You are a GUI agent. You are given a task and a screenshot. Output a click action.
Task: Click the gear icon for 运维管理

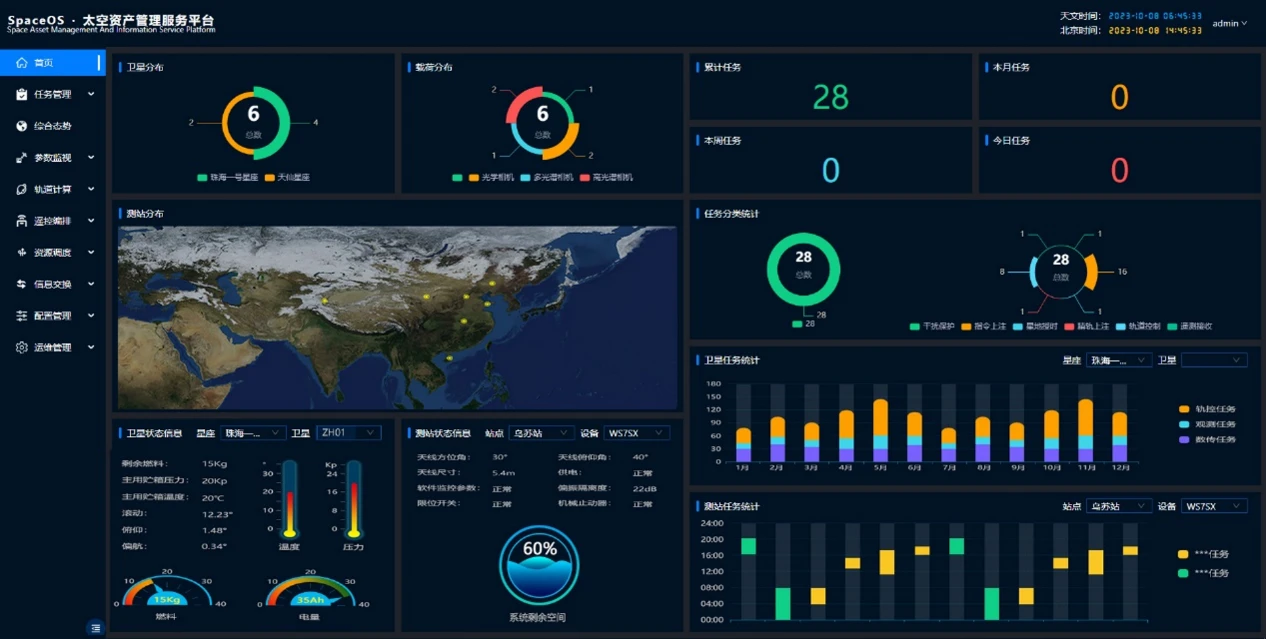(22, 347)
